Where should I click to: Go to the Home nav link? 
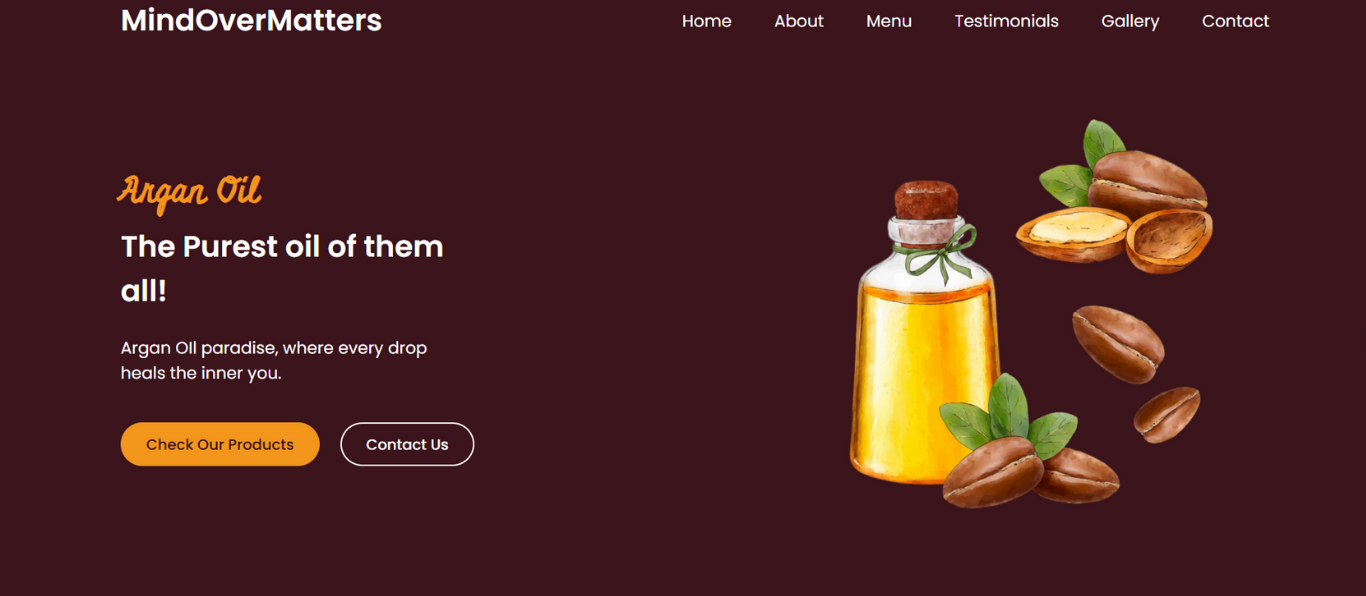706,21
